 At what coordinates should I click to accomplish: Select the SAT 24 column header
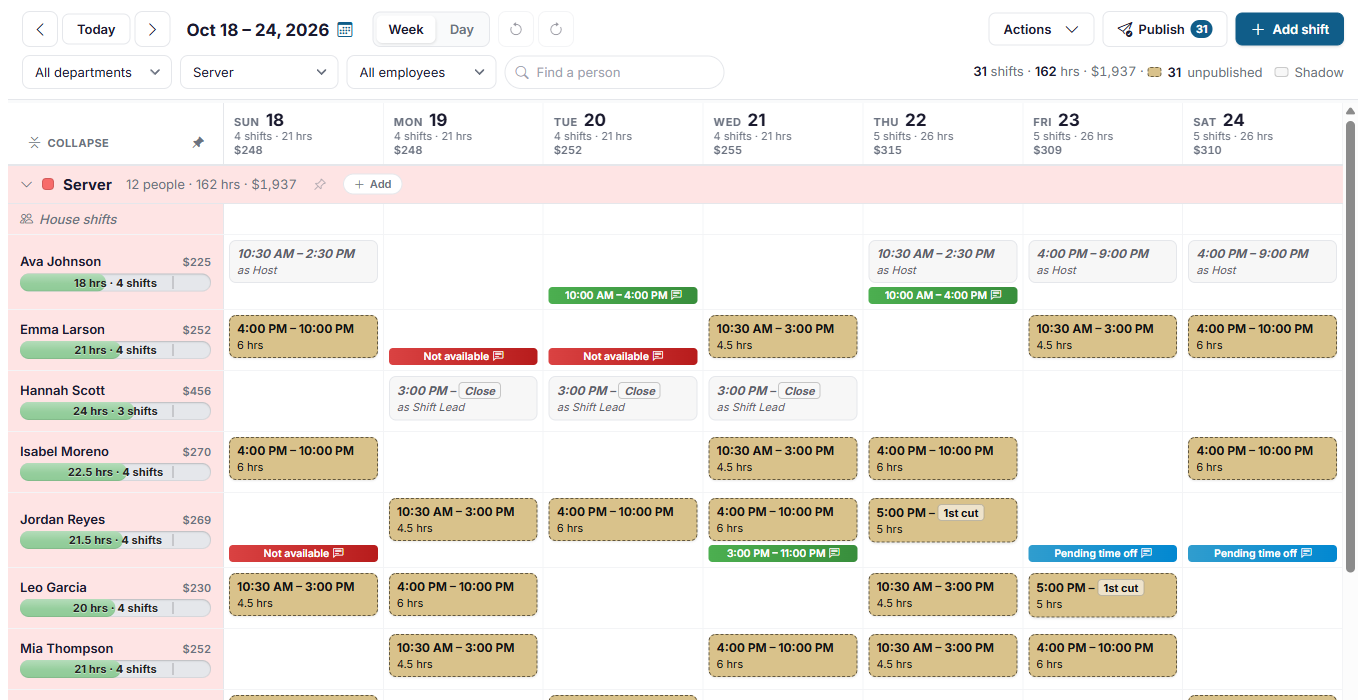point(1262,134)
